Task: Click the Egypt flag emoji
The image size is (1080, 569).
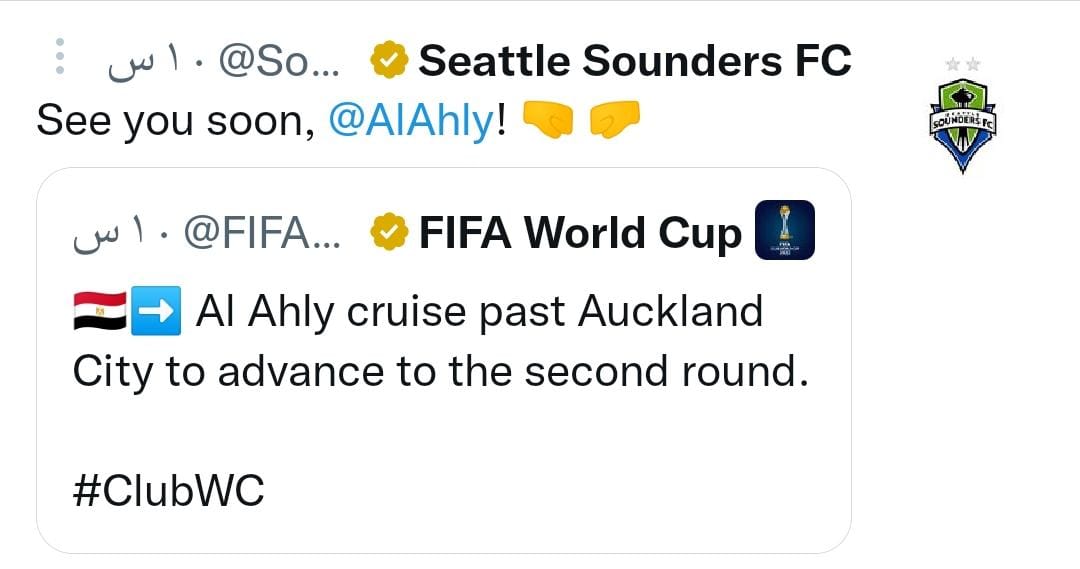Action: (x=98, y=312)
